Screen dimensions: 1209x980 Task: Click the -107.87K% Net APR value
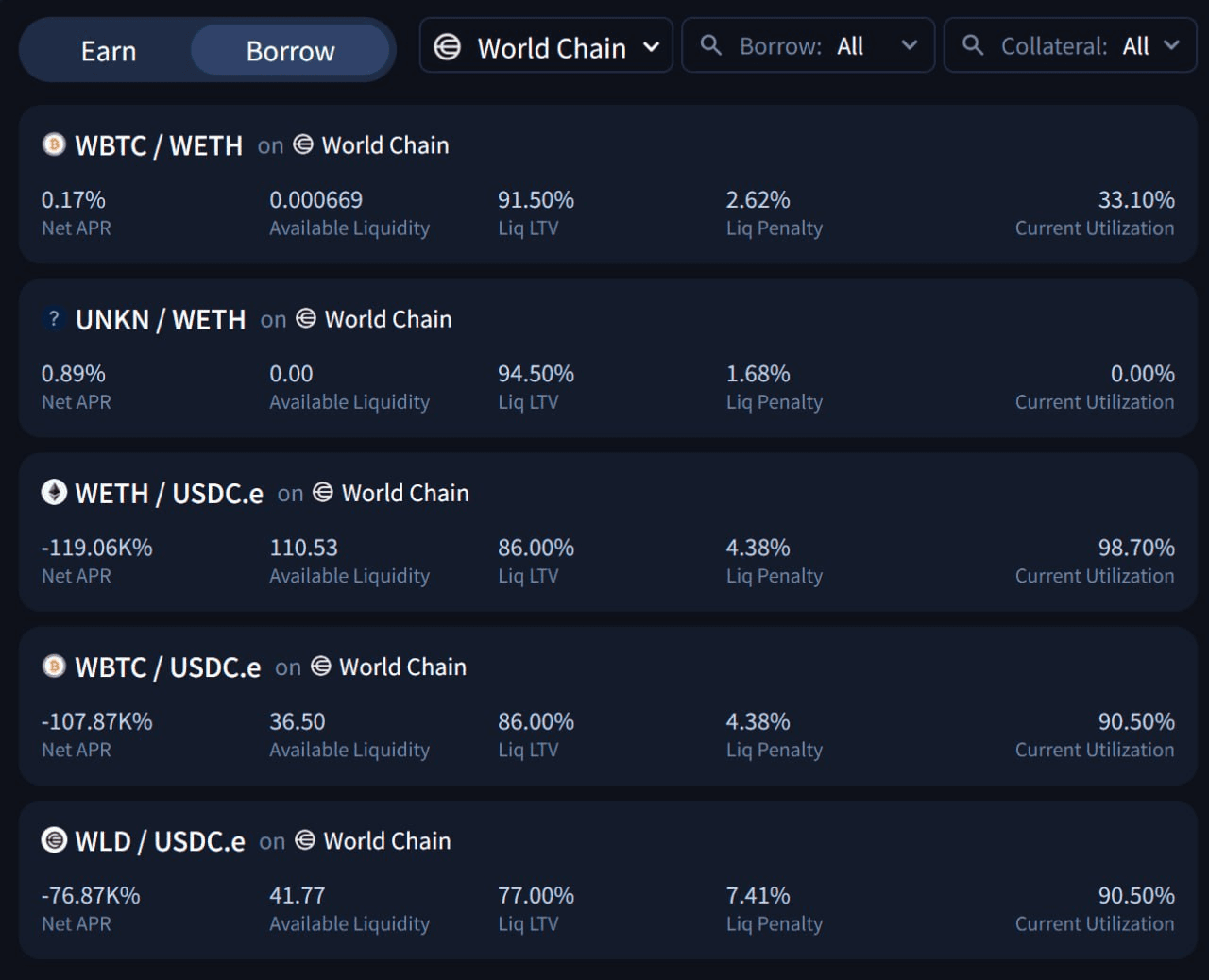[x=97, y=721]
